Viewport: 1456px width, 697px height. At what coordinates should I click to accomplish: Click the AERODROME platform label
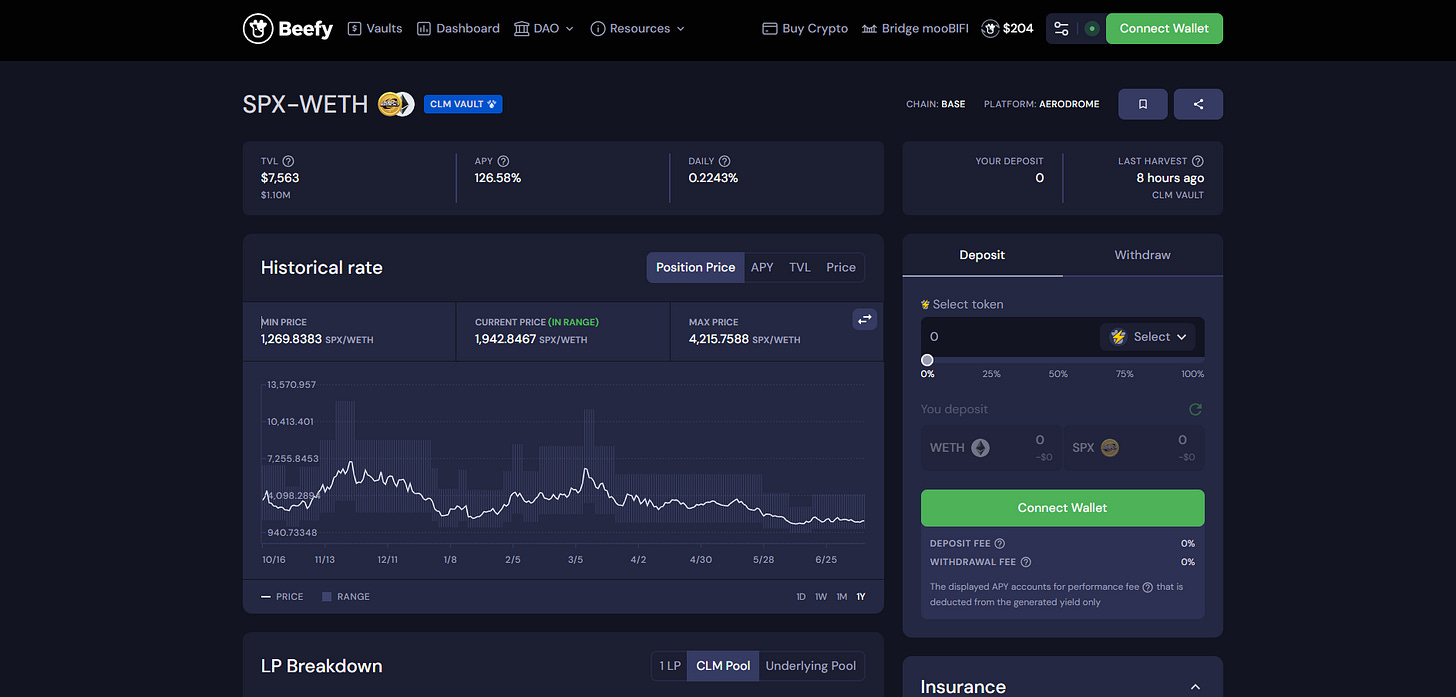[1069, 104]
